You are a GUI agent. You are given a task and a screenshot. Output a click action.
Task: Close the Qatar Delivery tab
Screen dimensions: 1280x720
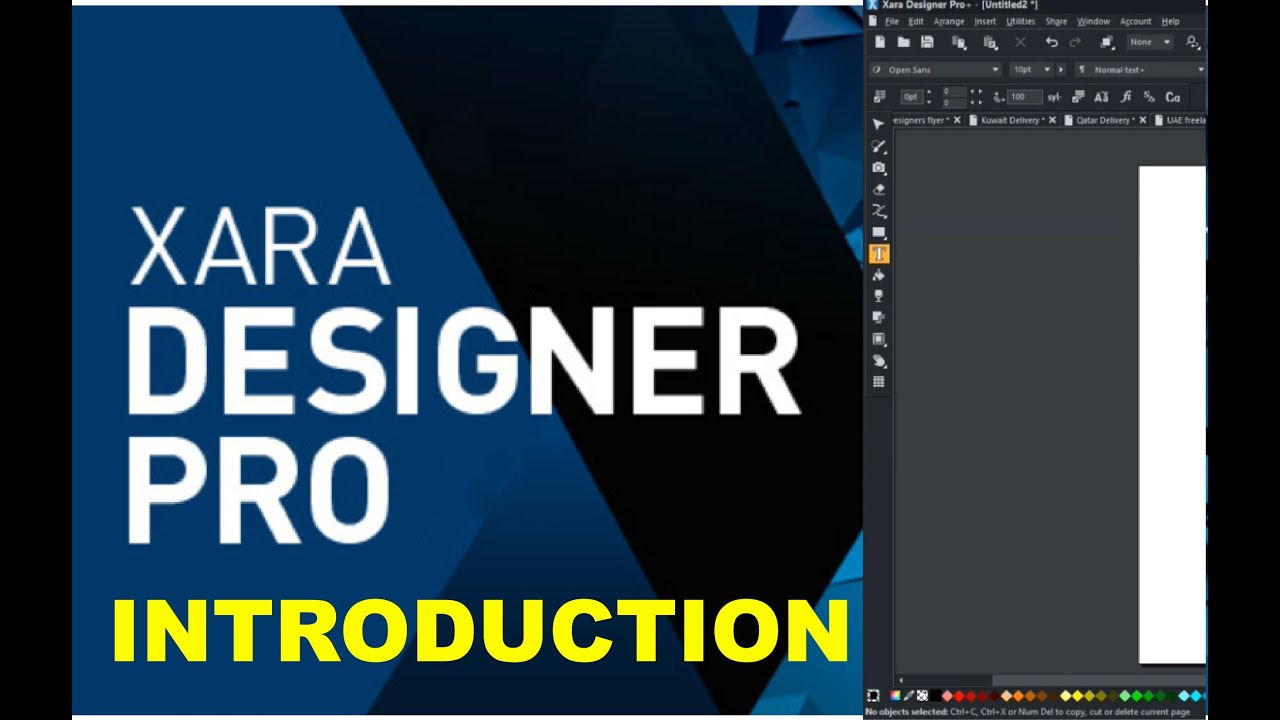(x=1144, y=120)
